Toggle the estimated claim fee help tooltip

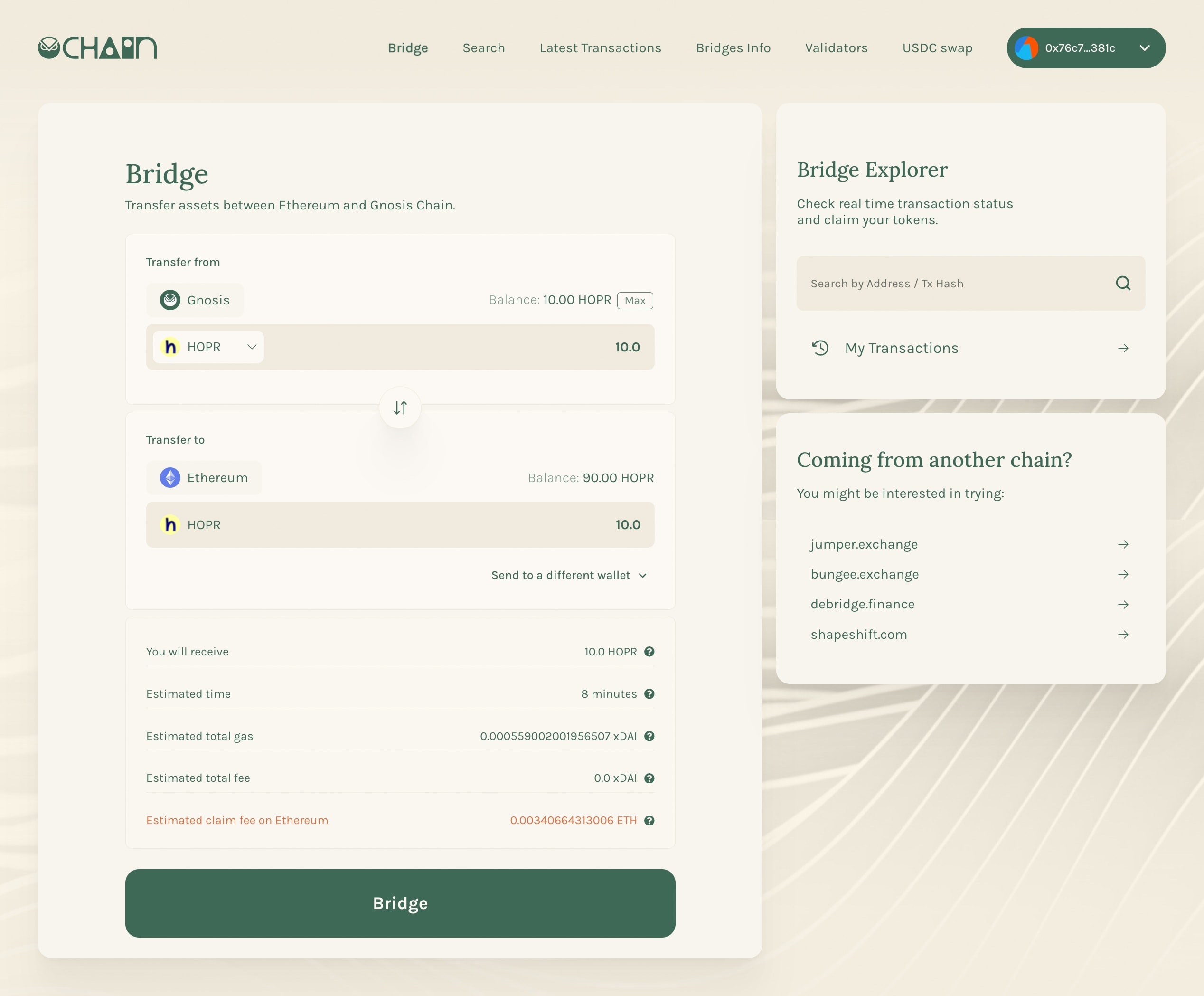click(x=650, y=820)
